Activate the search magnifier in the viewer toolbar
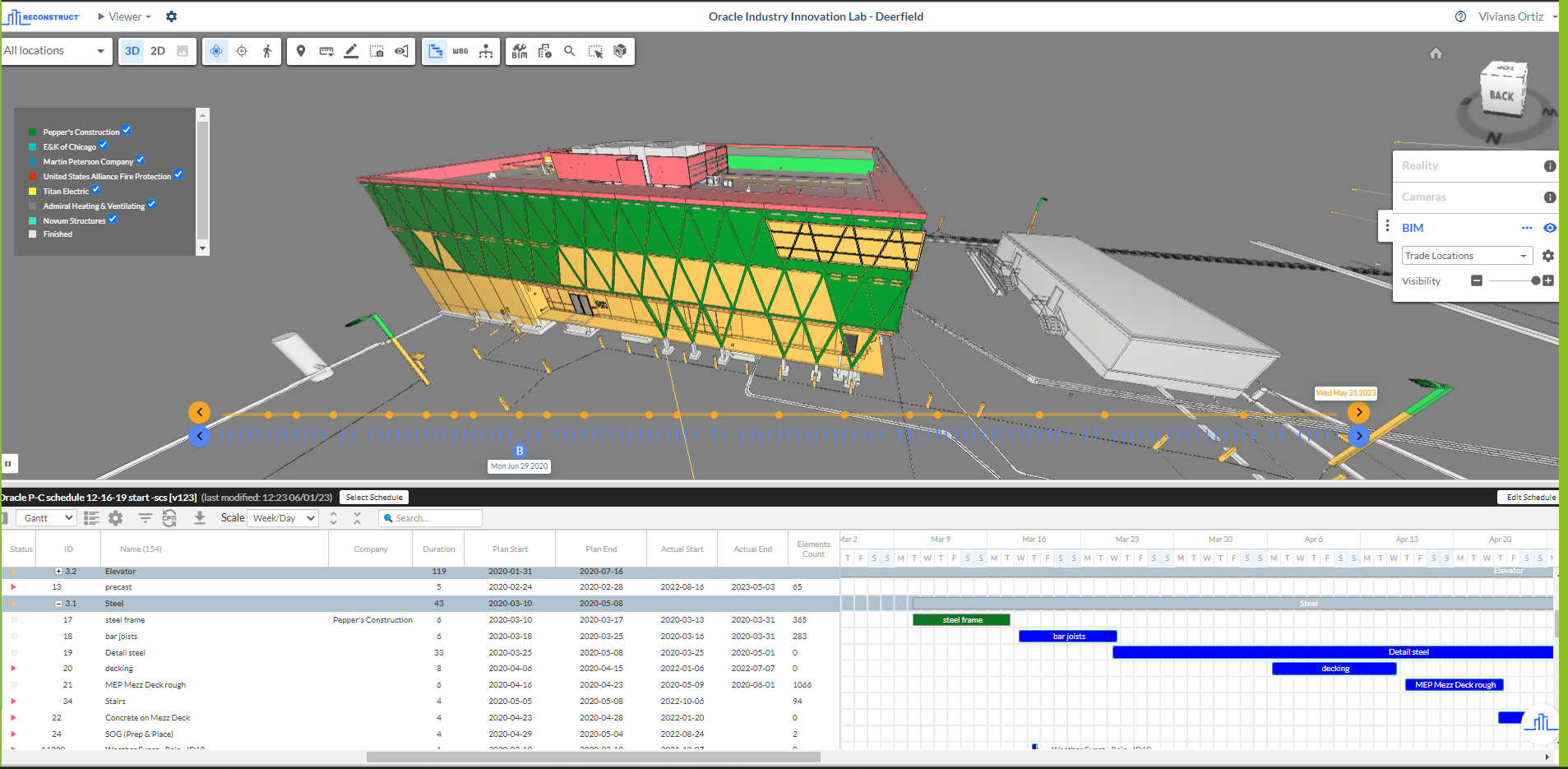This screenshot has height=769, width=1568. [x=569, y=50]
